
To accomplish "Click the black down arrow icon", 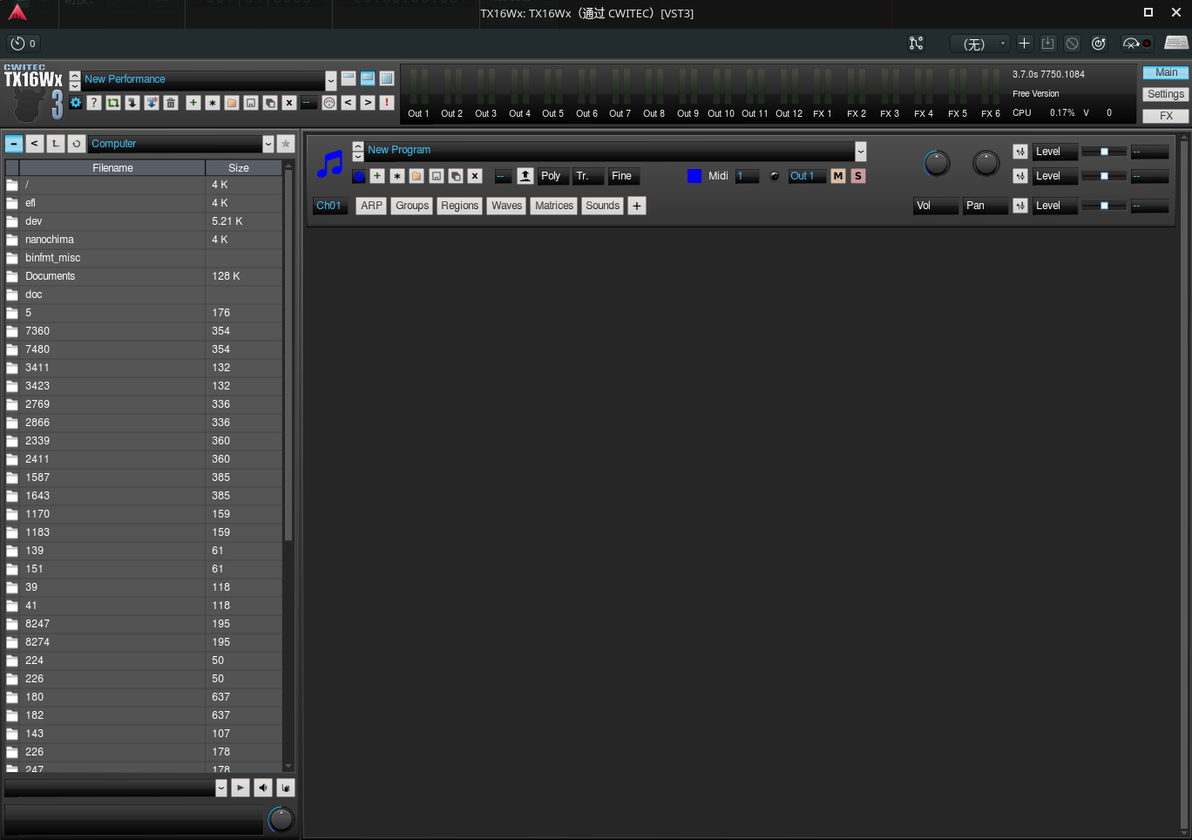I will click(x=132, y=103).
